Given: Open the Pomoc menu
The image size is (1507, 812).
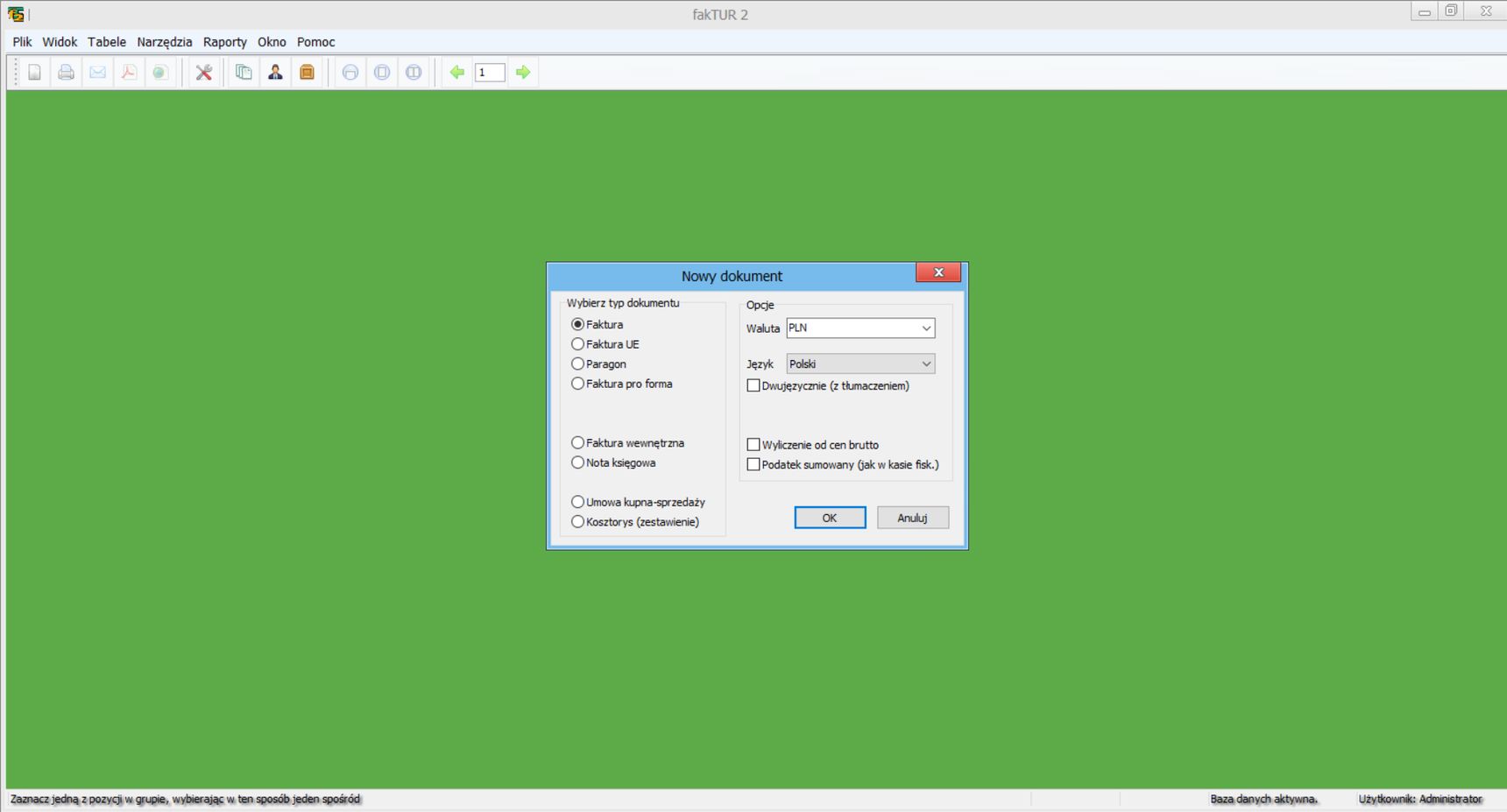Looking at the screenshot, I should coord(315,42).
